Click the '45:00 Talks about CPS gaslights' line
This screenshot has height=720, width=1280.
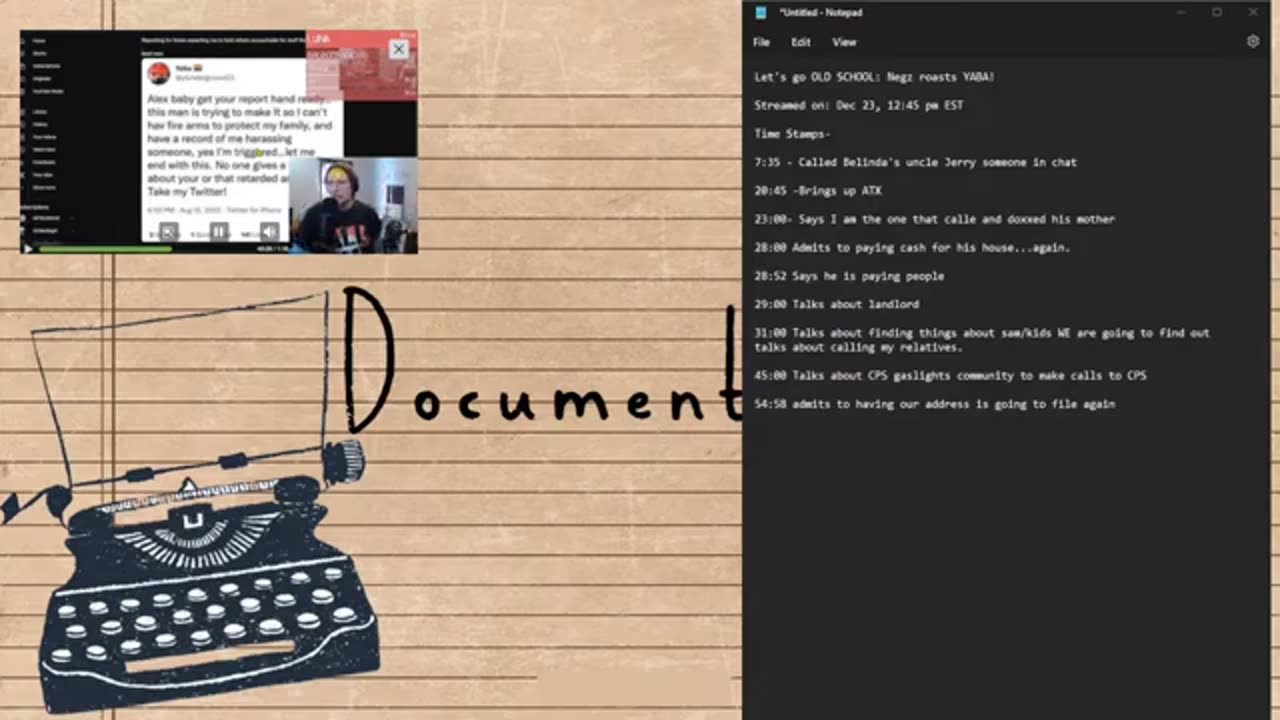click(950, 376)
